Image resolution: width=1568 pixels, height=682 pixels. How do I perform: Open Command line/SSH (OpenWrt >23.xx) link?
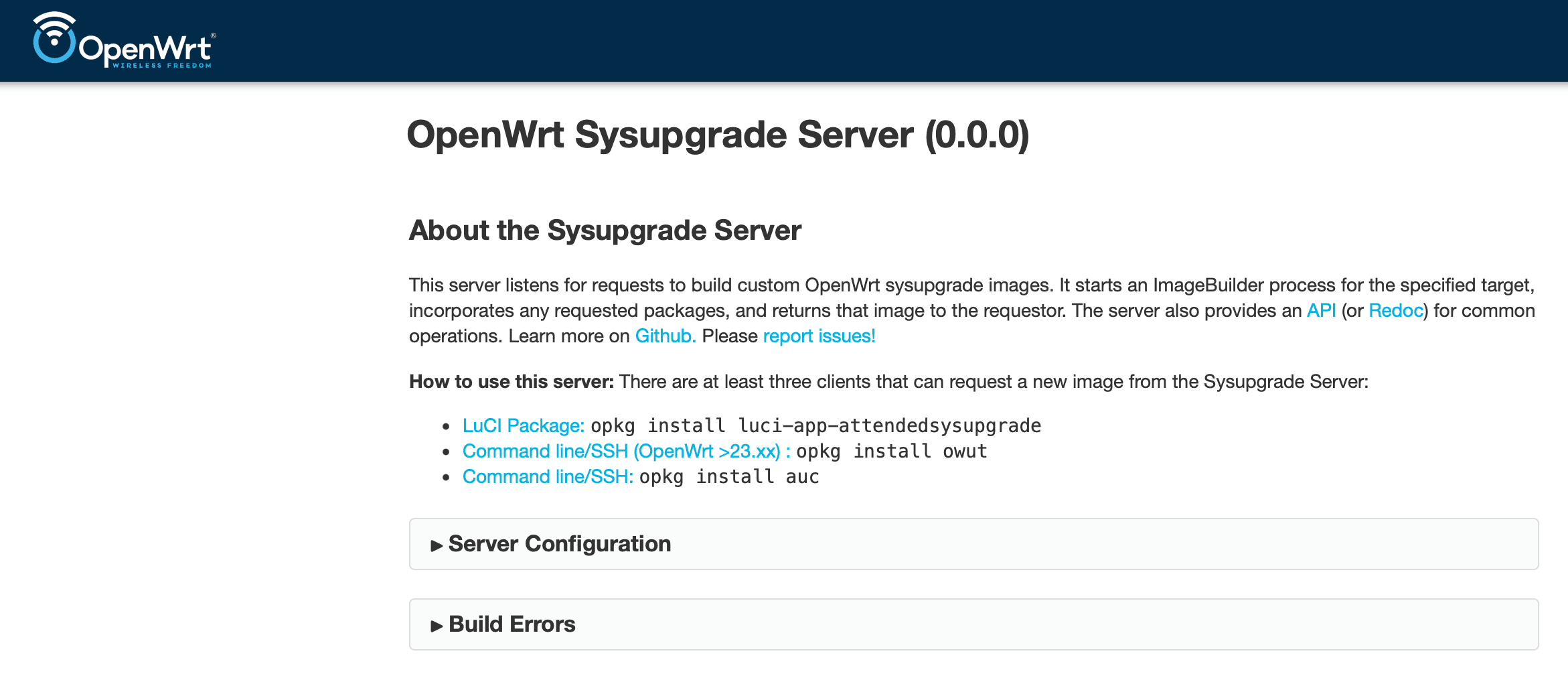pos(626,452)
